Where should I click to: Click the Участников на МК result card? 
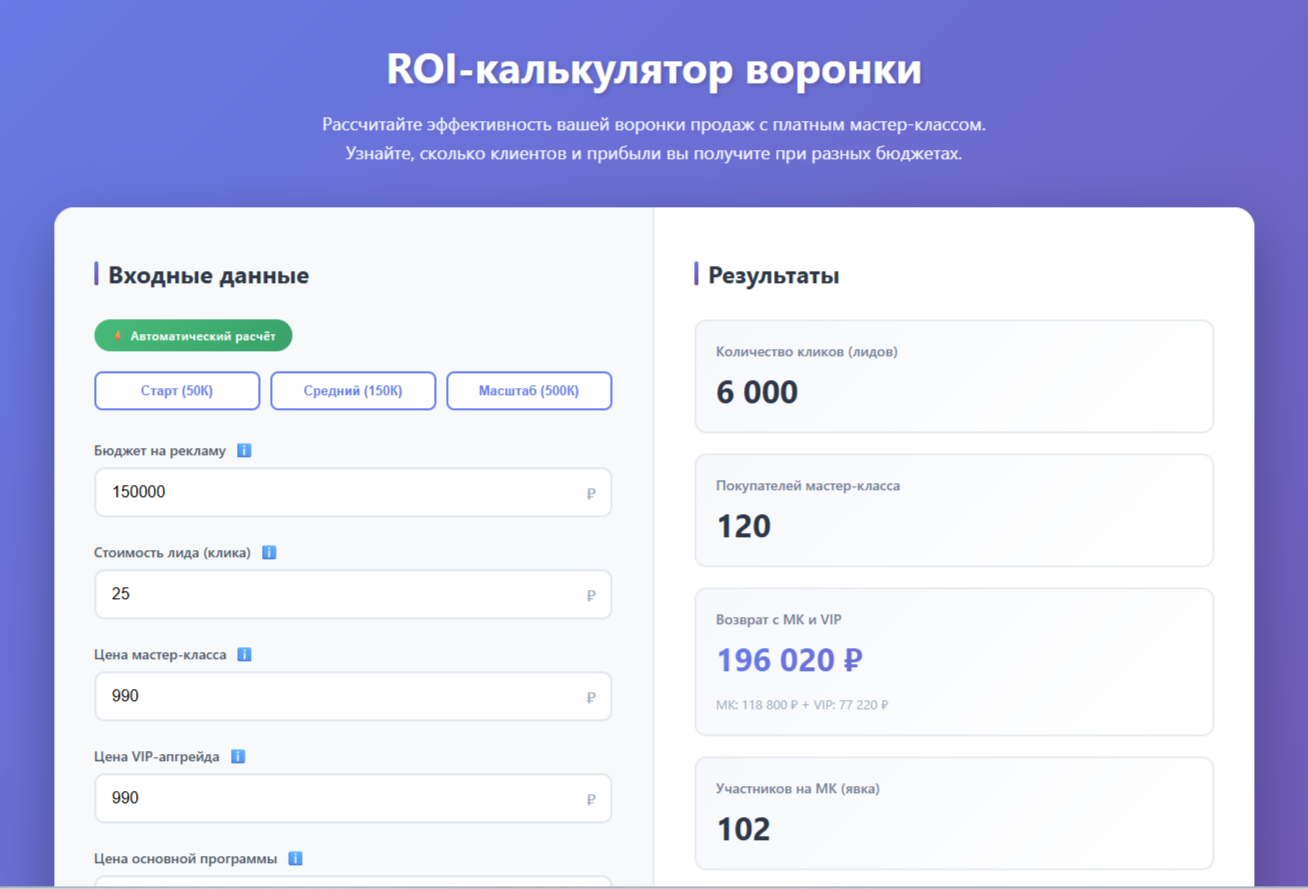[x=953, y=813]
